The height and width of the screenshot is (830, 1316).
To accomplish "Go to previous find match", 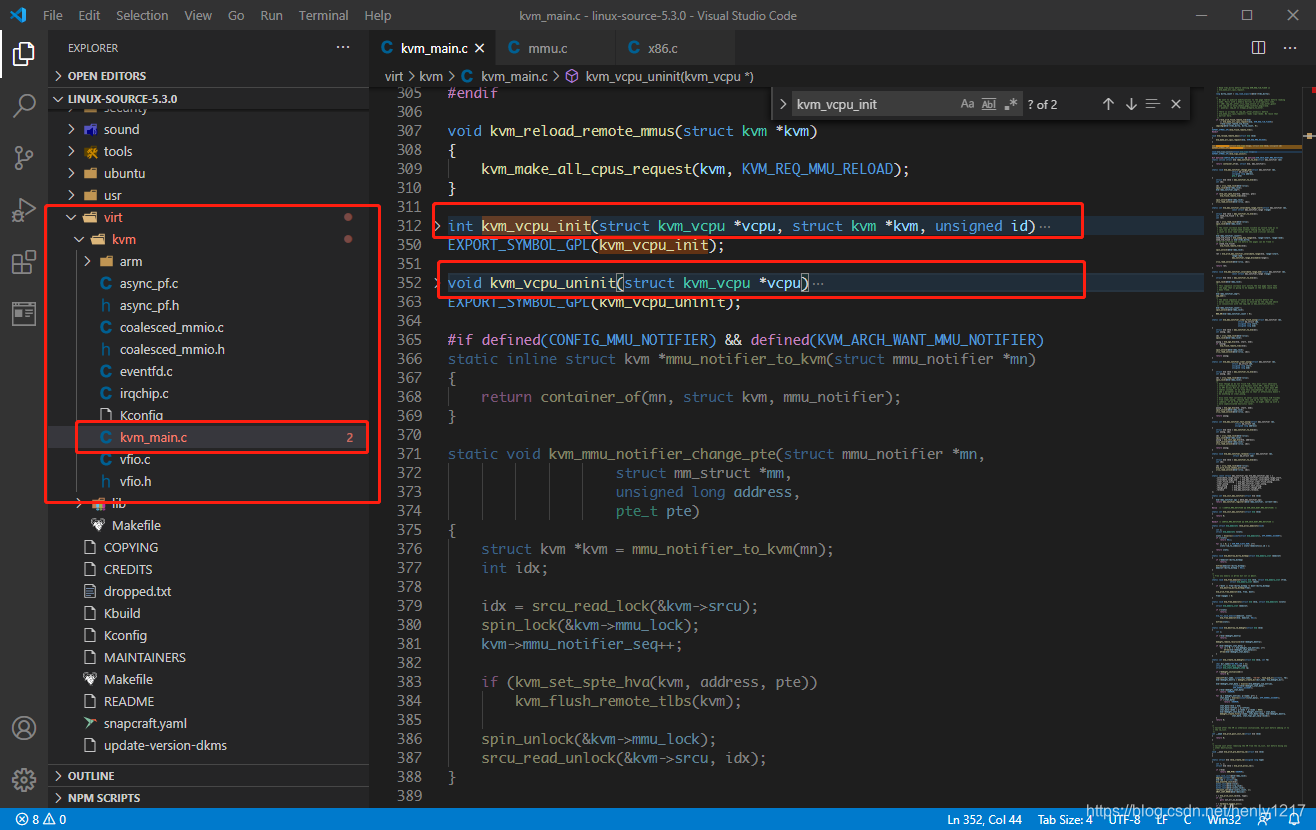I will (x=1108, y=104).
